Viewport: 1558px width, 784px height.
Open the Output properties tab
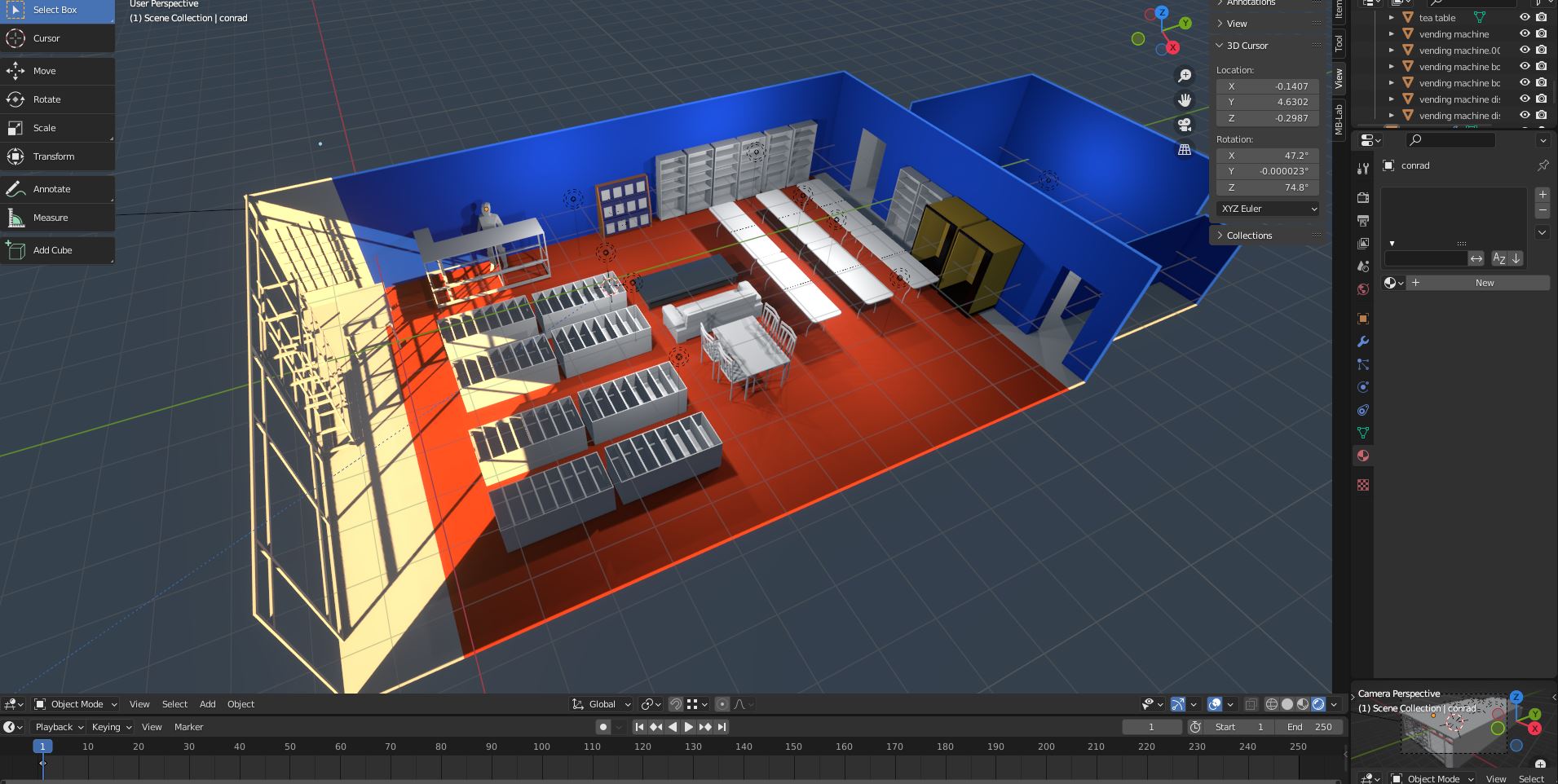point(1362,221)
